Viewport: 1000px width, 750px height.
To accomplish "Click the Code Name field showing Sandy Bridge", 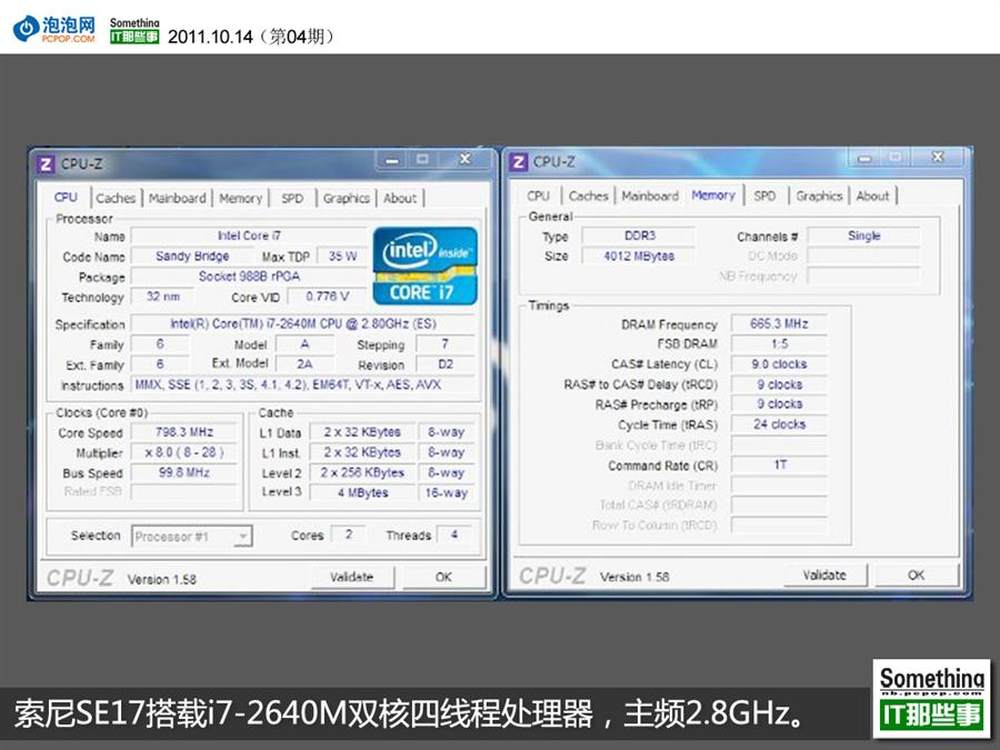I will [x=192, y=256].
